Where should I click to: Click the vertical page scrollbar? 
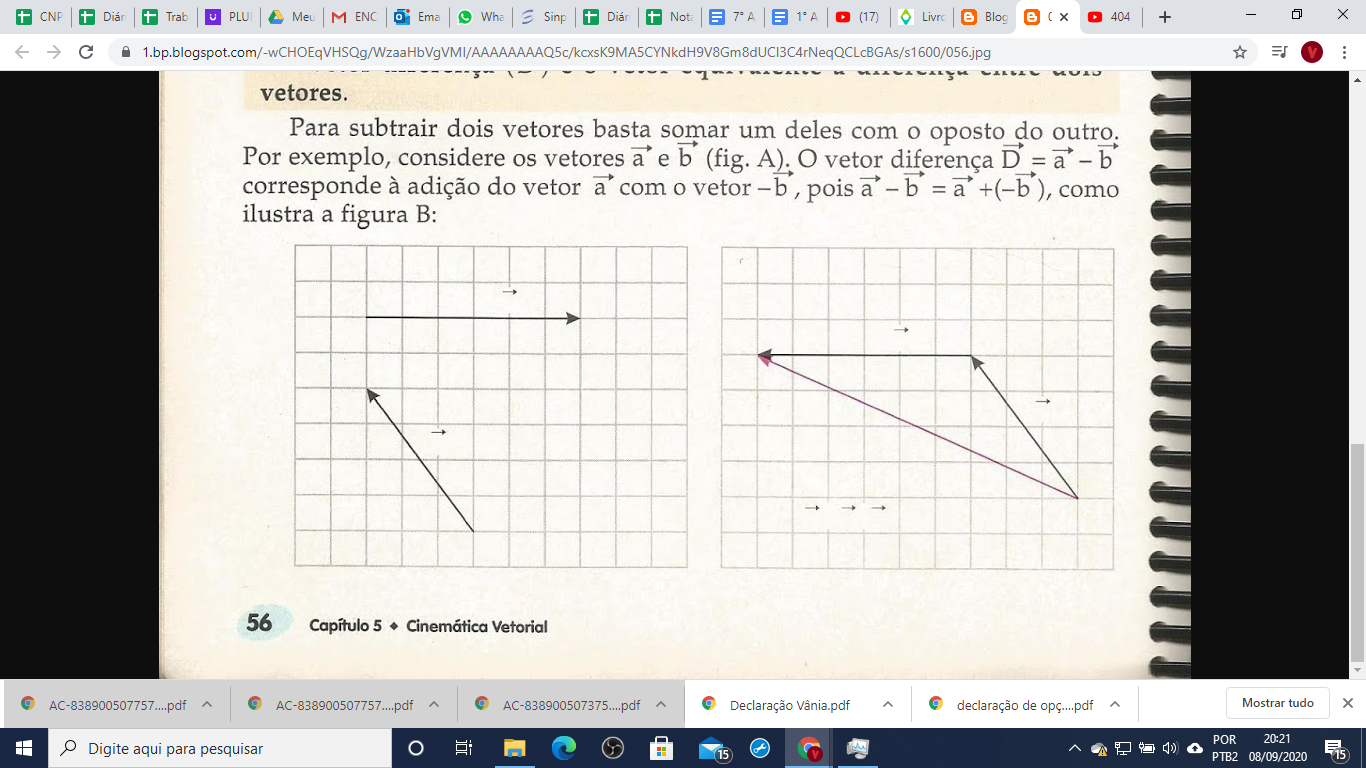tap(1357, 551)
